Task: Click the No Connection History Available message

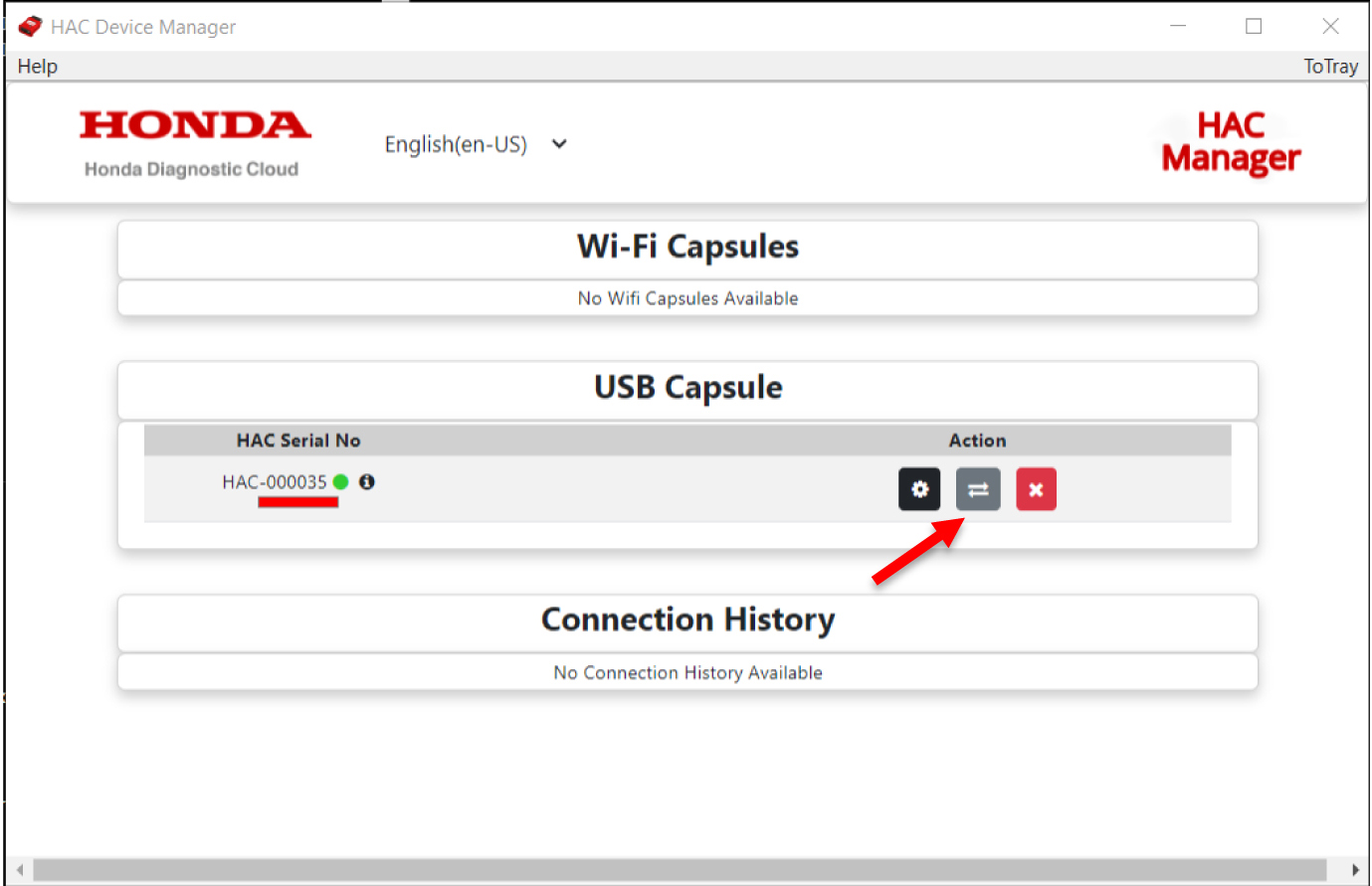Action: (x=687, y=673)
